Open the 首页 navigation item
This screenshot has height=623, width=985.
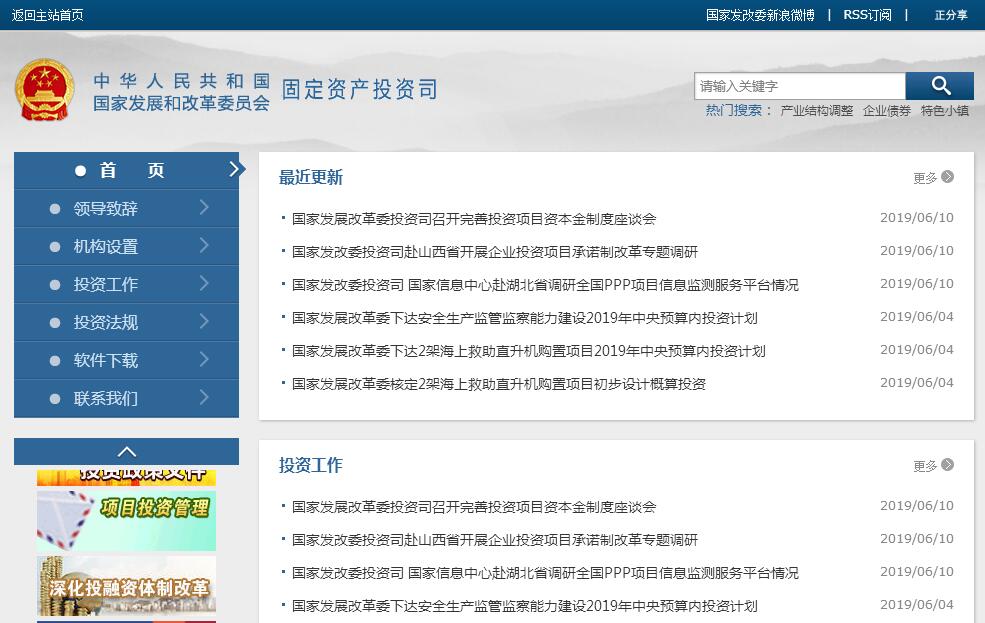126,171
